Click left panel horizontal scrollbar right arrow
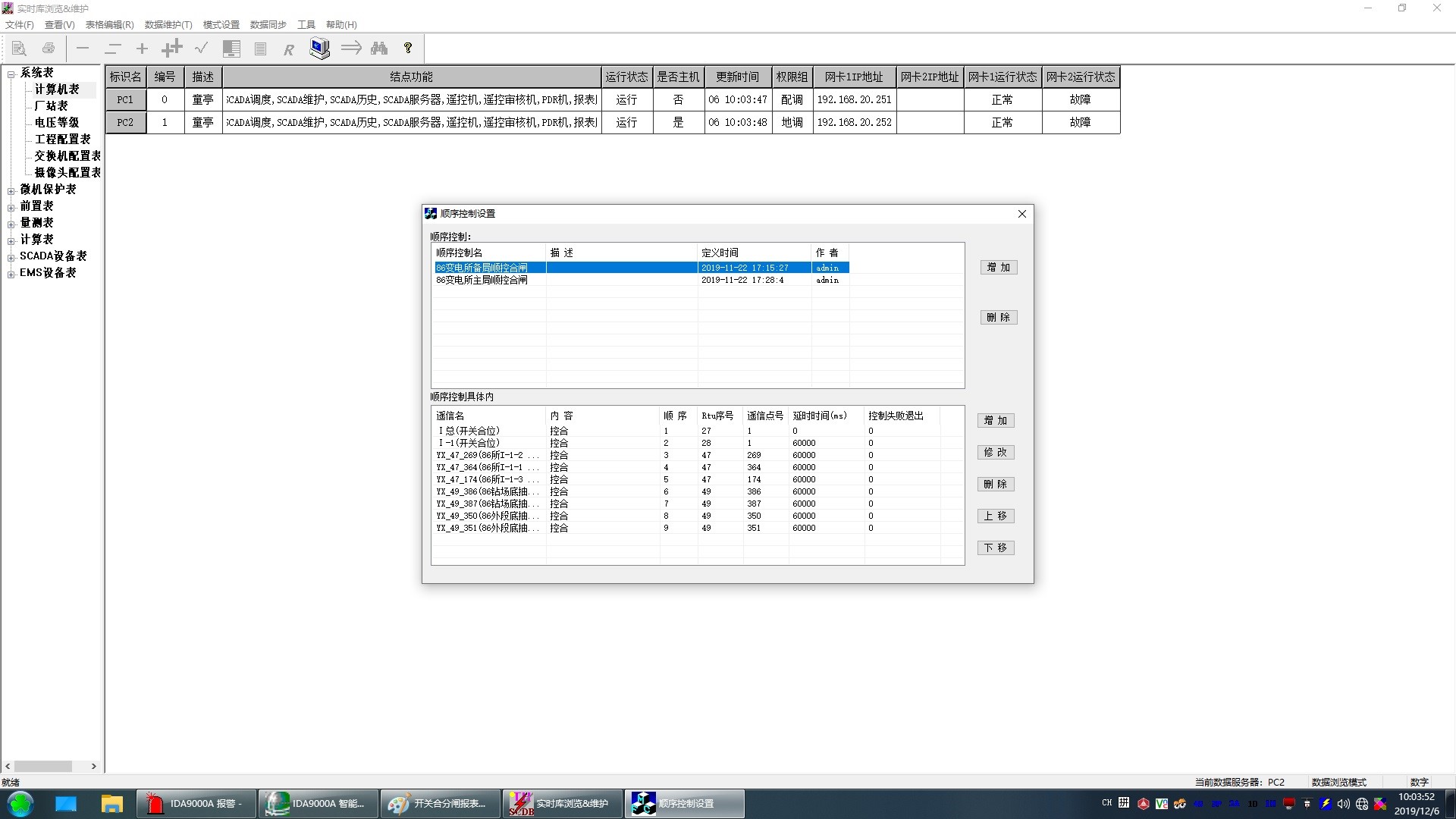 coord(94,767)
